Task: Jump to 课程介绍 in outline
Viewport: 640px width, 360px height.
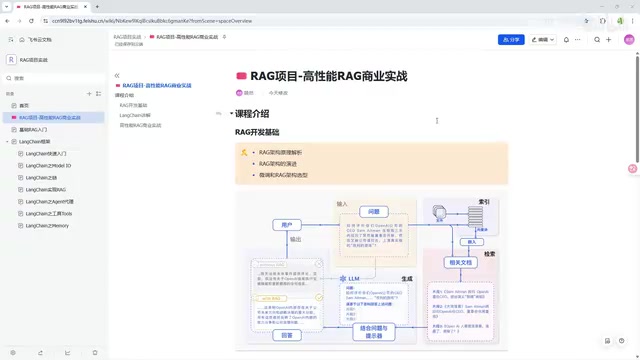Action: click(124, 95)
